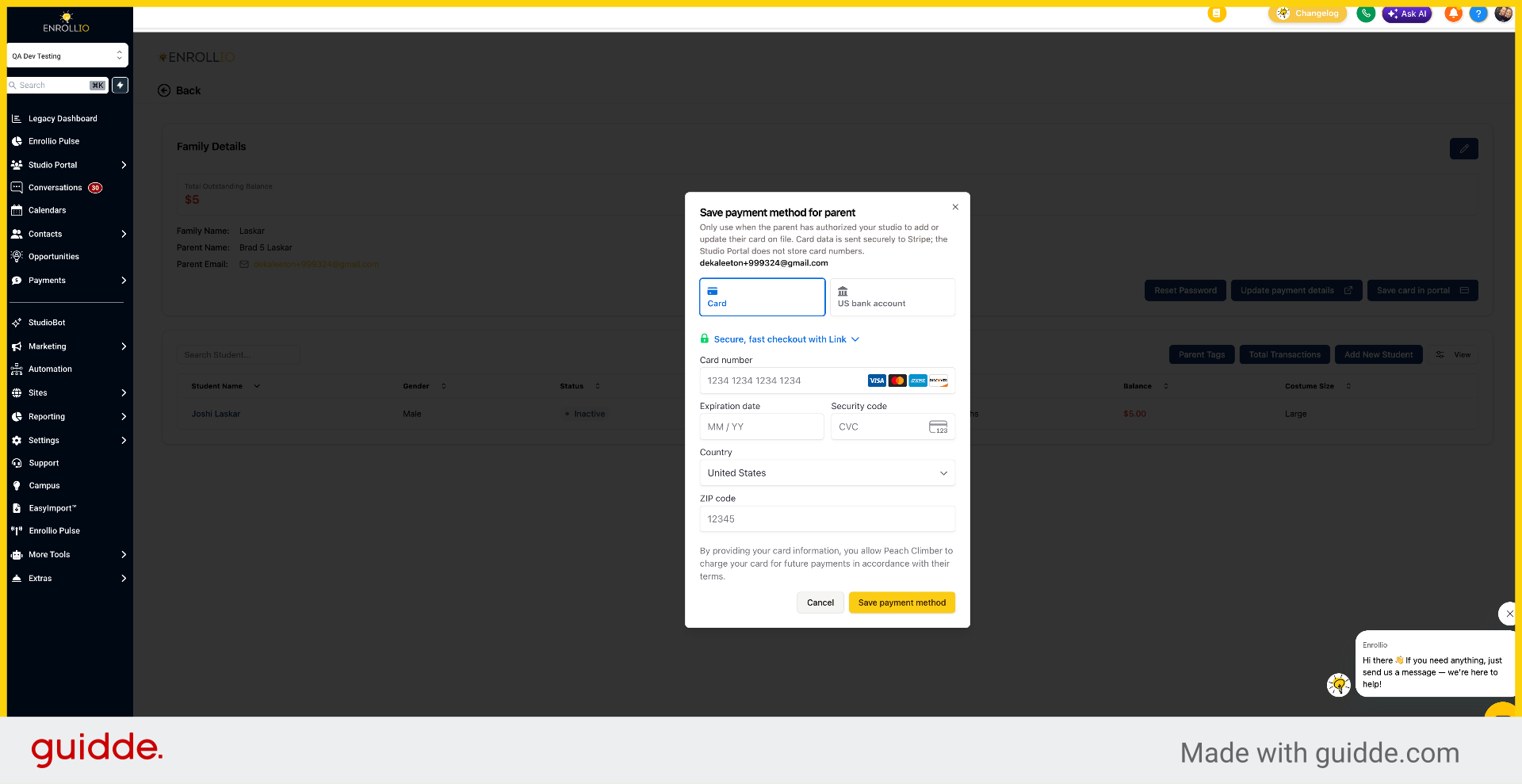Viewport: 1522px width, 784px height.
Task: Focus the Expiration date MM / YY field
Action: tap(761, 426)
